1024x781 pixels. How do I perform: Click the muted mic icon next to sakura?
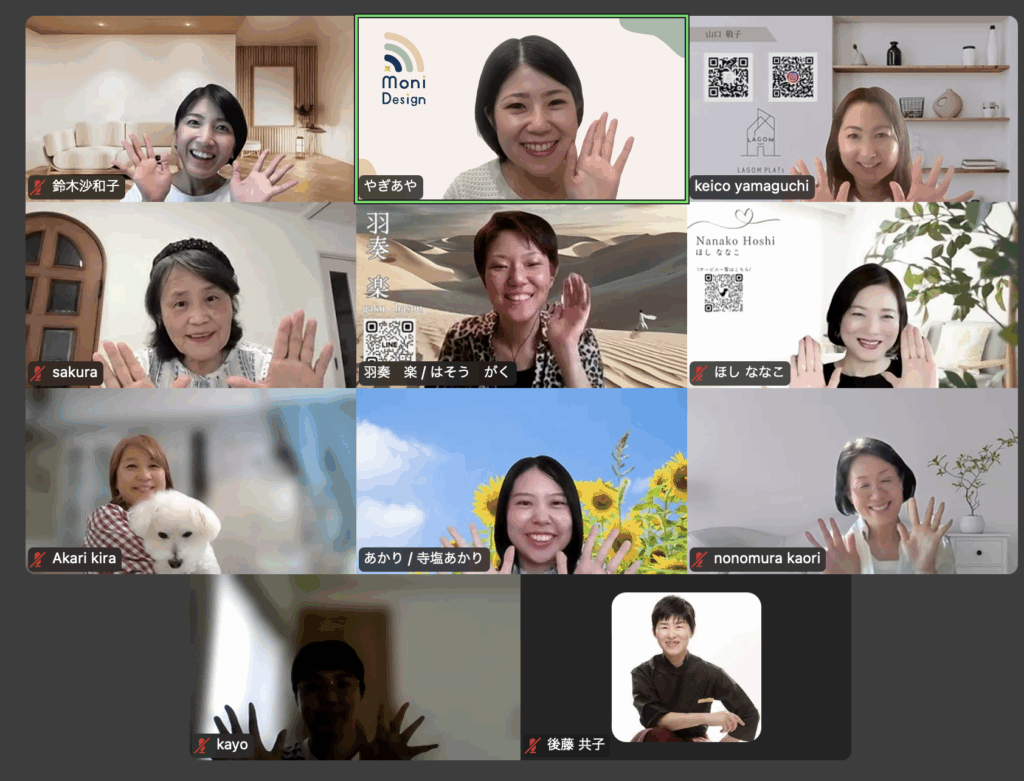pyautogui.click(x=39, y=373)
